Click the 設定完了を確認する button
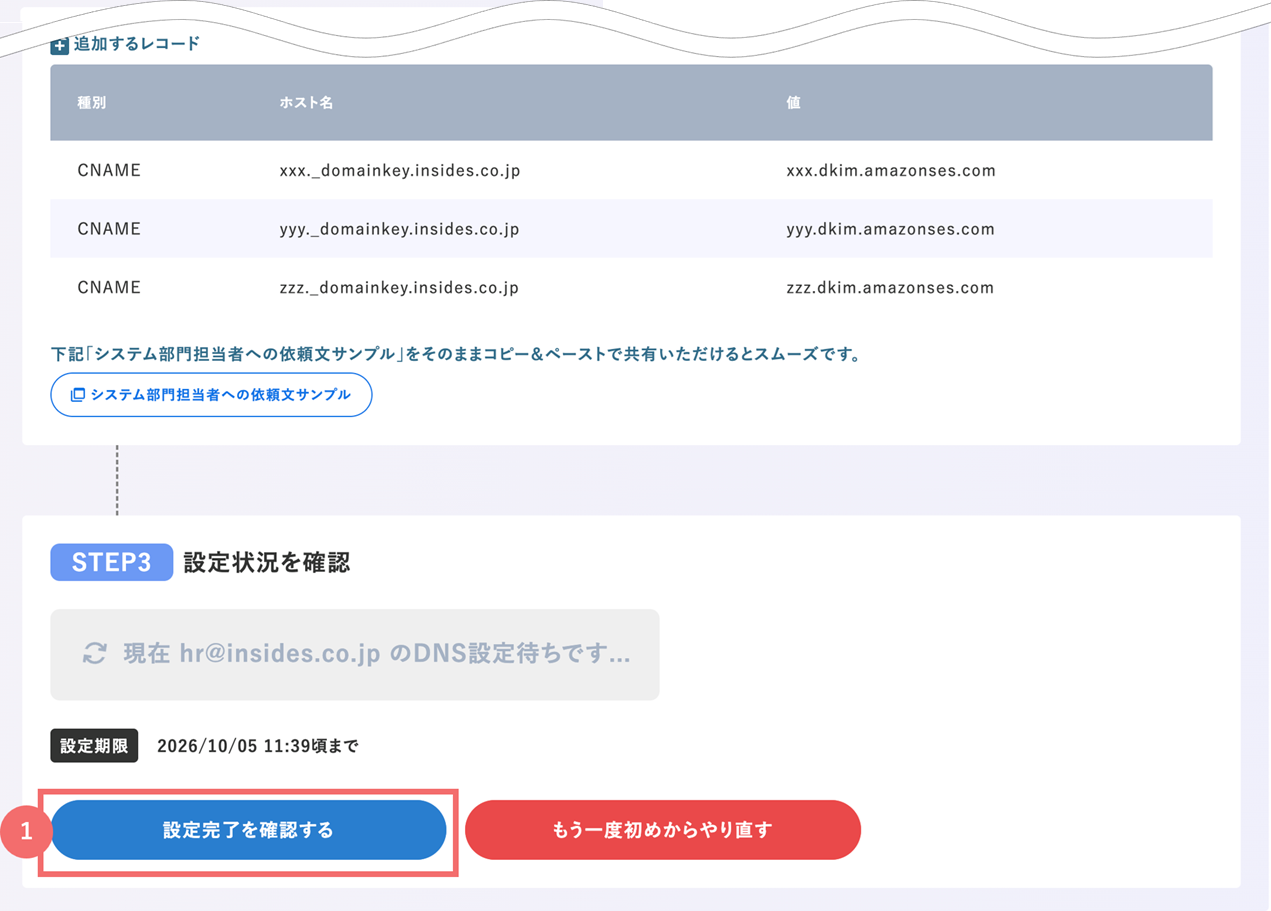 click(x=248, y=830)
